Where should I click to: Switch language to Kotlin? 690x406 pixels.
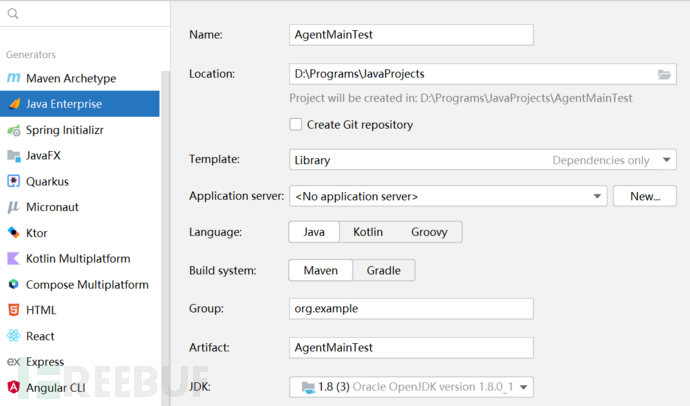[x=368, y=232]
